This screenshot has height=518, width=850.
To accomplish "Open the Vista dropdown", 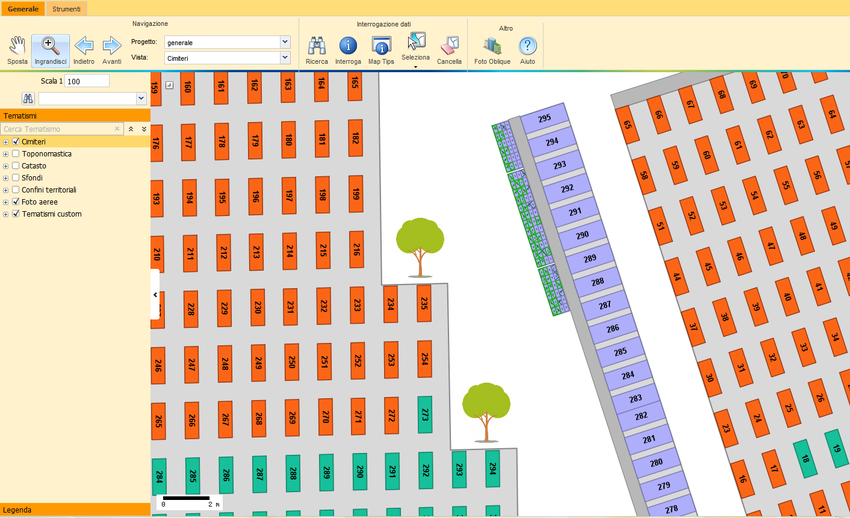I will (285, 57).
